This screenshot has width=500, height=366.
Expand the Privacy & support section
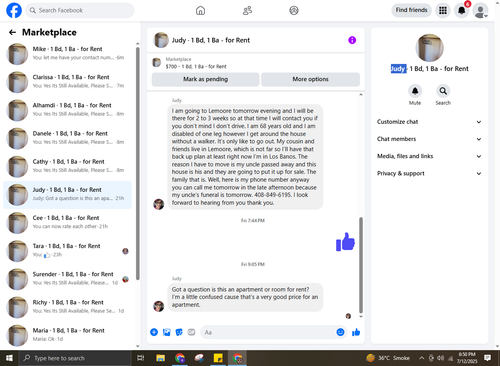(429, 173)
